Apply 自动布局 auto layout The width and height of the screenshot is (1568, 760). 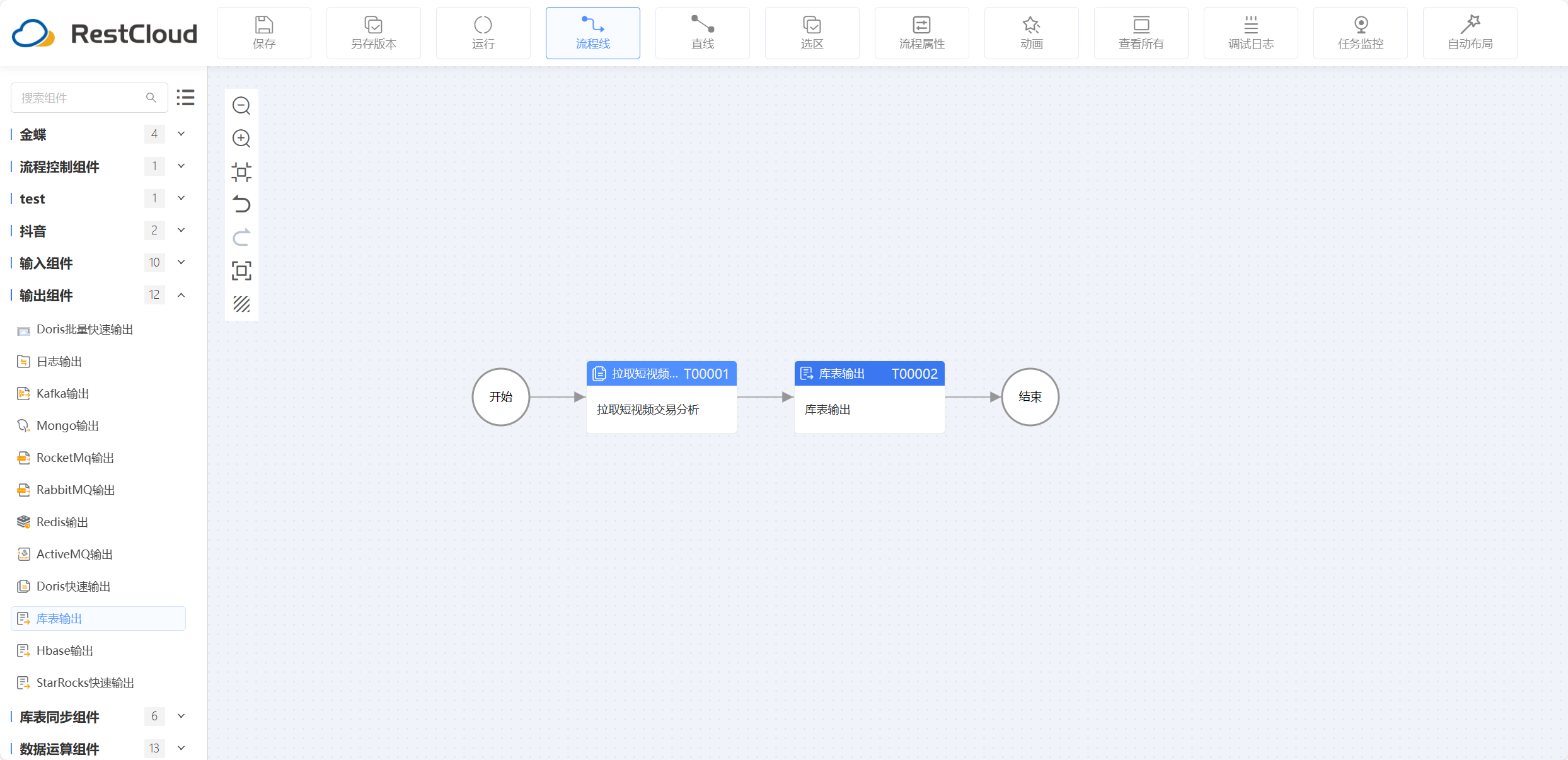(1470, 33)
